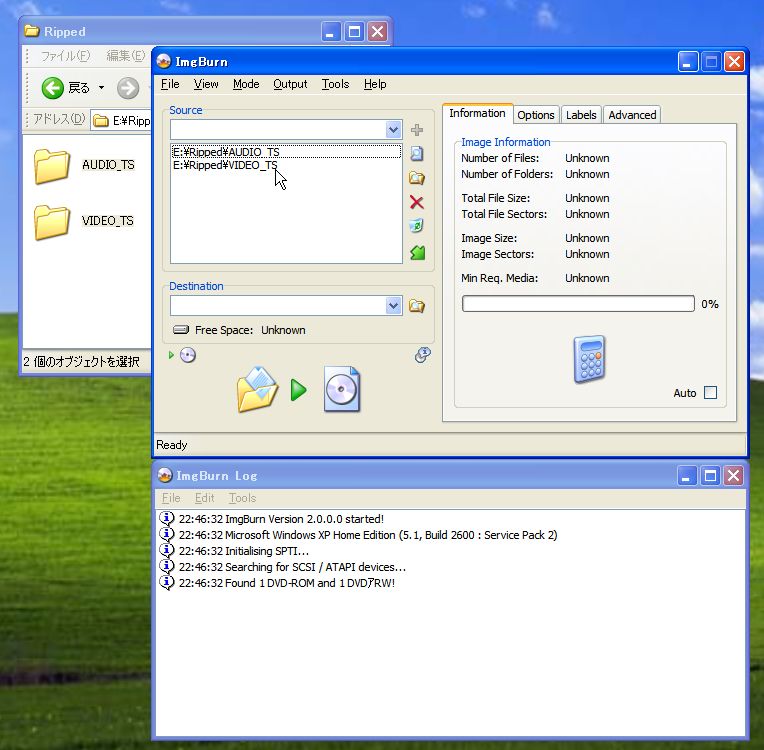Click the disc output-mode icon below Destination
This screenshot has height=750, width=764.
(x=188, y=355)
